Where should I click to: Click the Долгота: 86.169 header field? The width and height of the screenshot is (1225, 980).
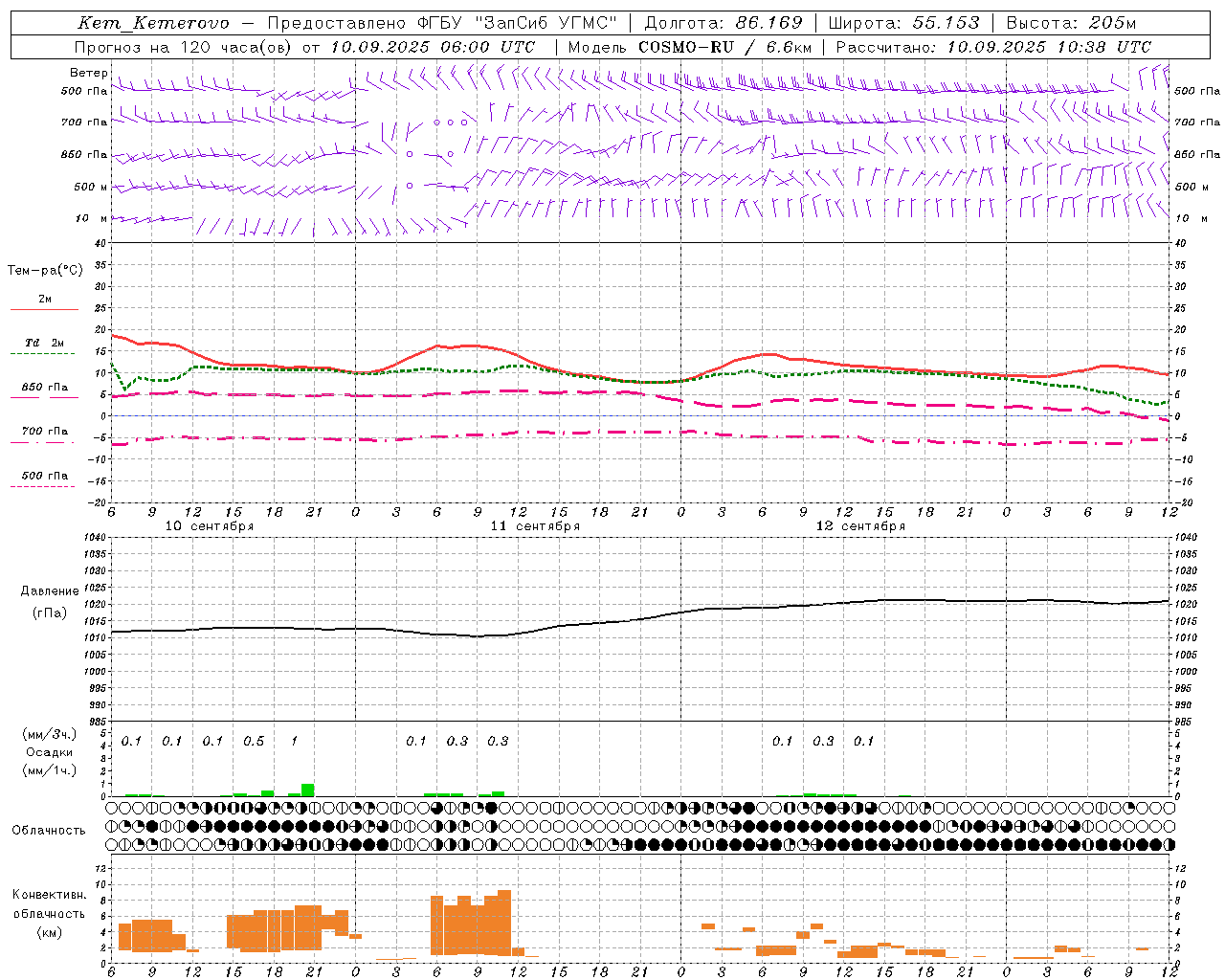(x=724, y=23)
